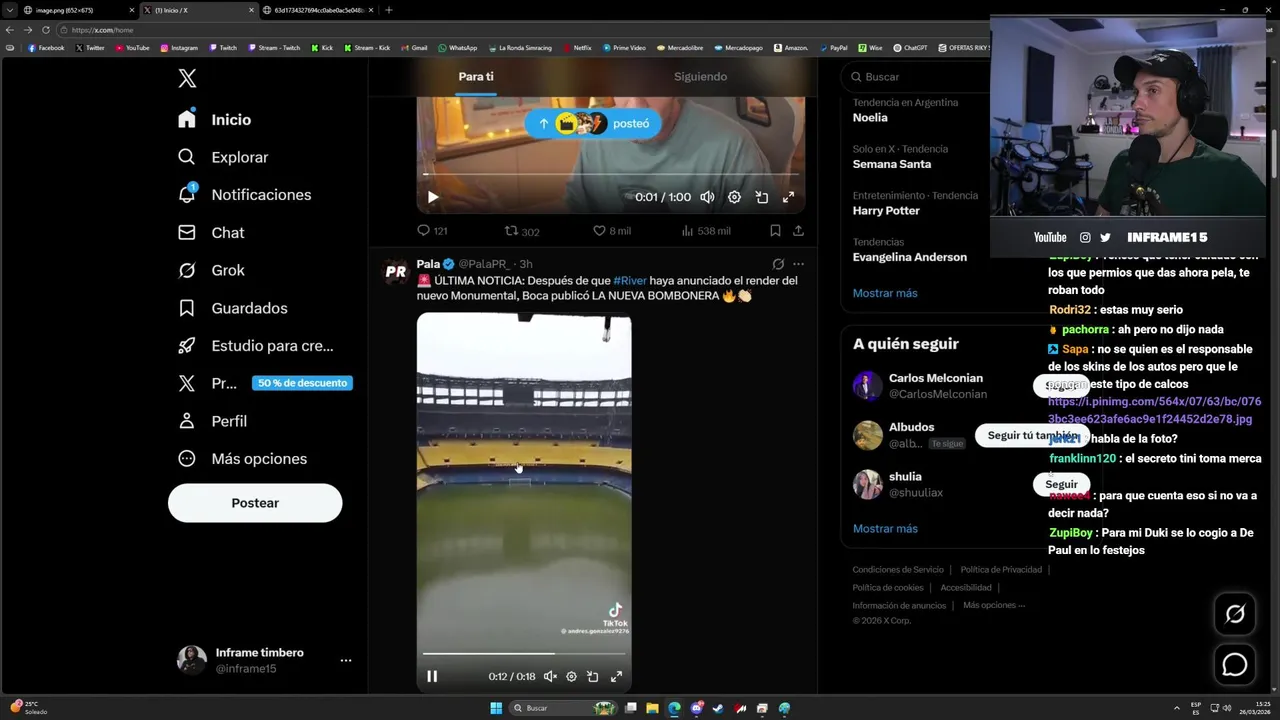This screenshot has height=720, width=1280.
Task: Pop out the 0:18 video in picture-in-picture
Action: point(593,677)
